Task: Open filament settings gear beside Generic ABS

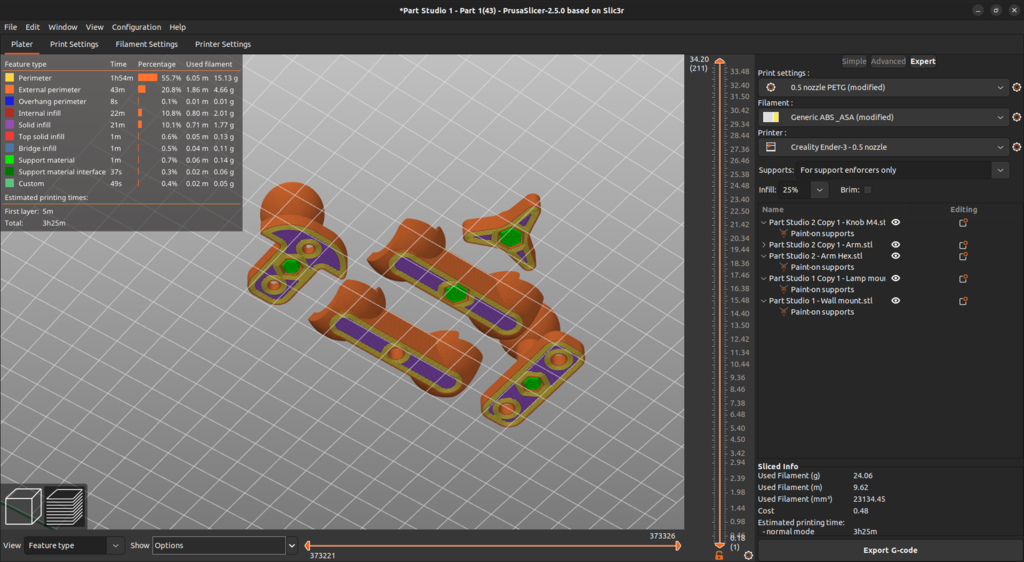Action: 1016,117
